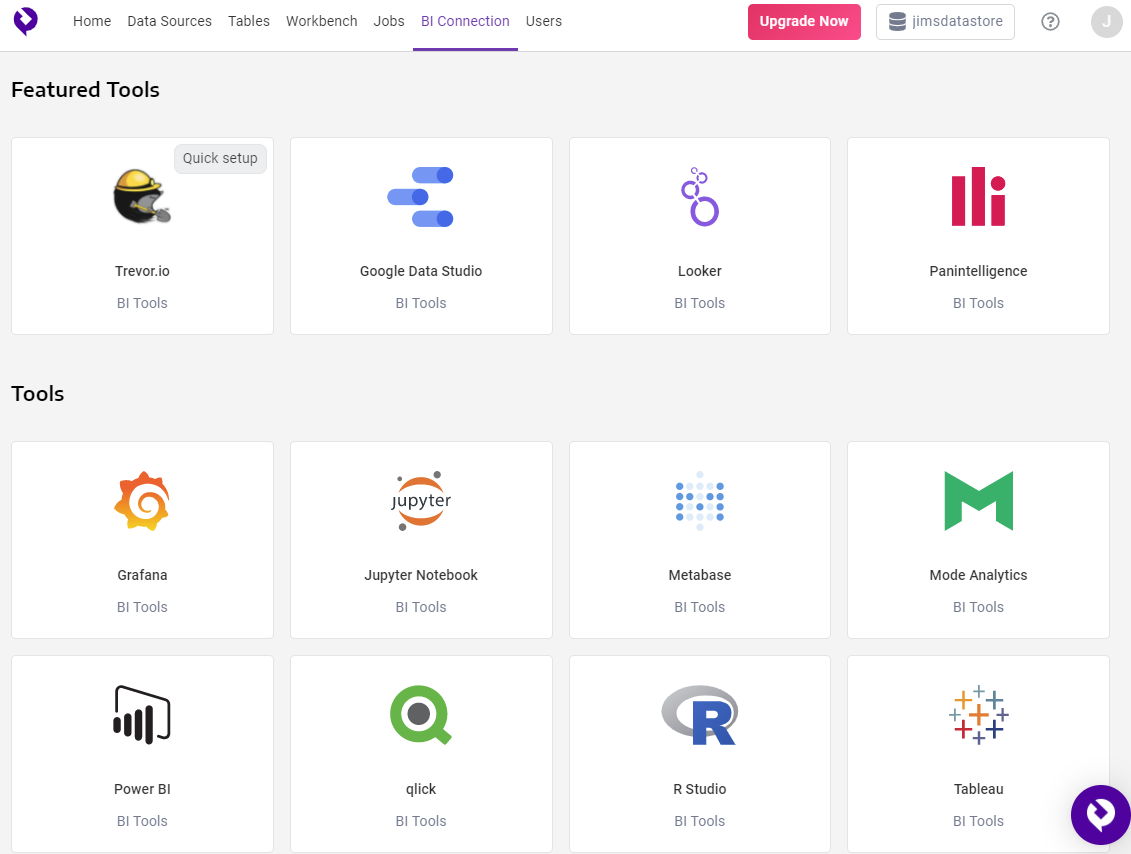Open the R Studio logo
The width and height of the screenshot is (1131, 854).
pos(700,714)
